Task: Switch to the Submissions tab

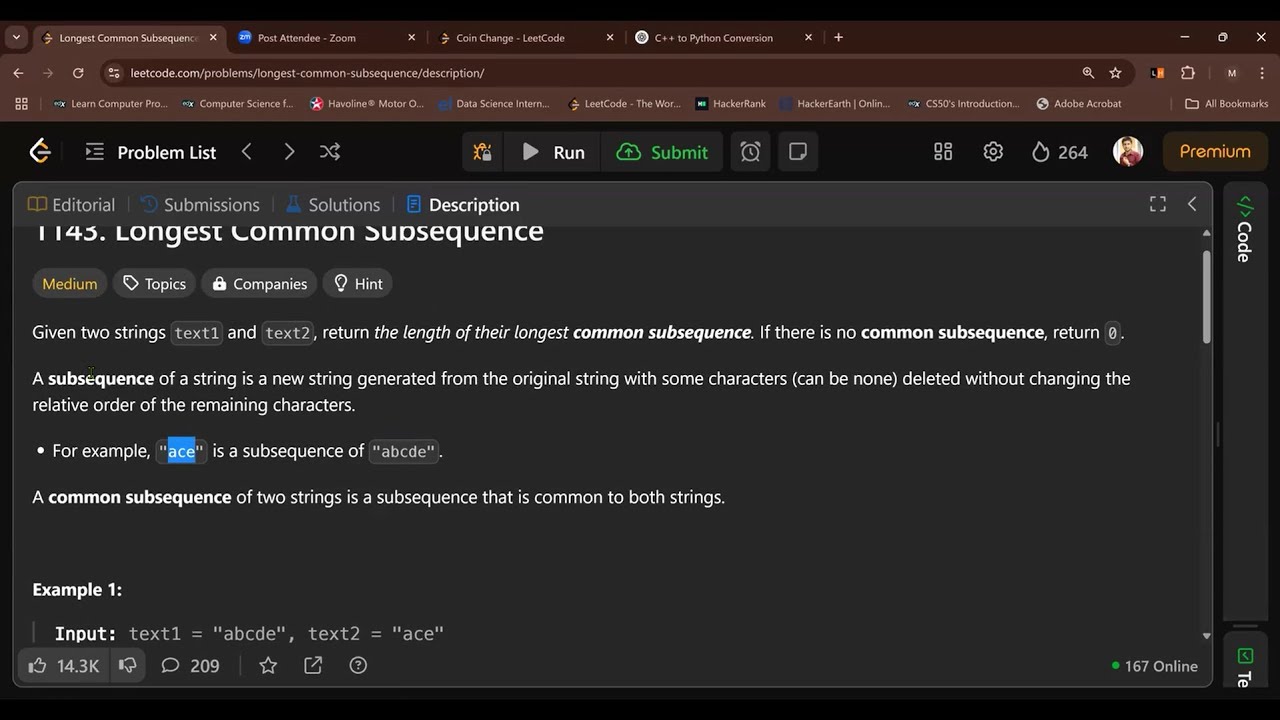Action: click(200, 205)
